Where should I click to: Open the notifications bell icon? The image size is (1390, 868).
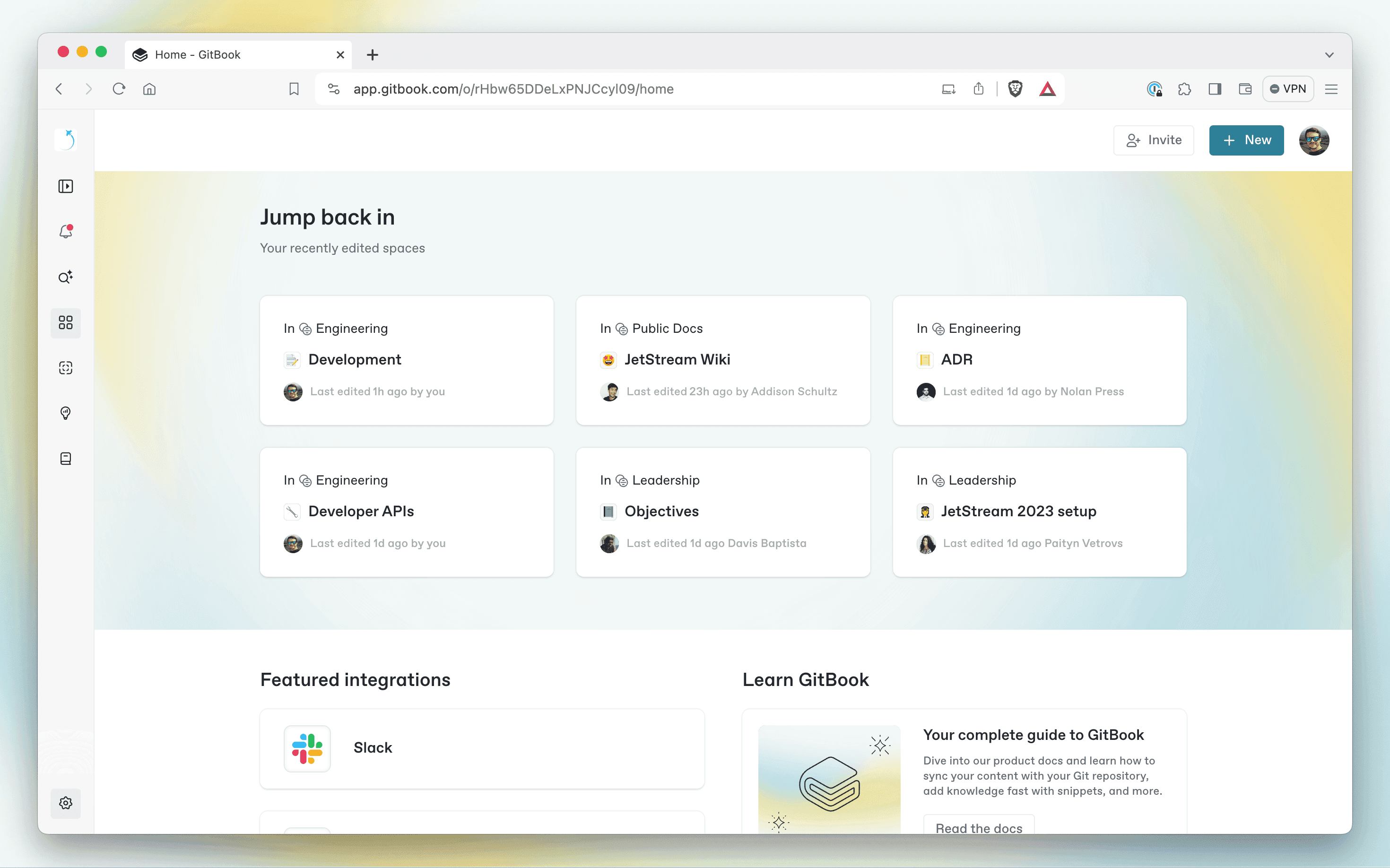(67, 231)
